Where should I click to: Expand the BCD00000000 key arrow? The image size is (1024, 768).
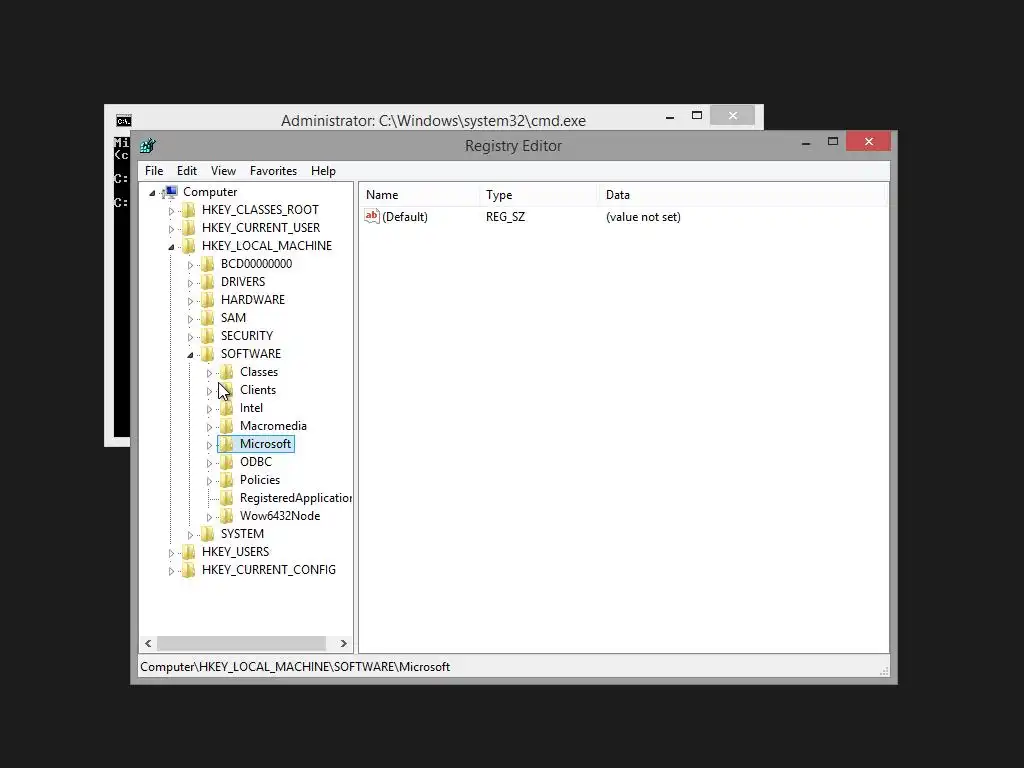[190, 264]
